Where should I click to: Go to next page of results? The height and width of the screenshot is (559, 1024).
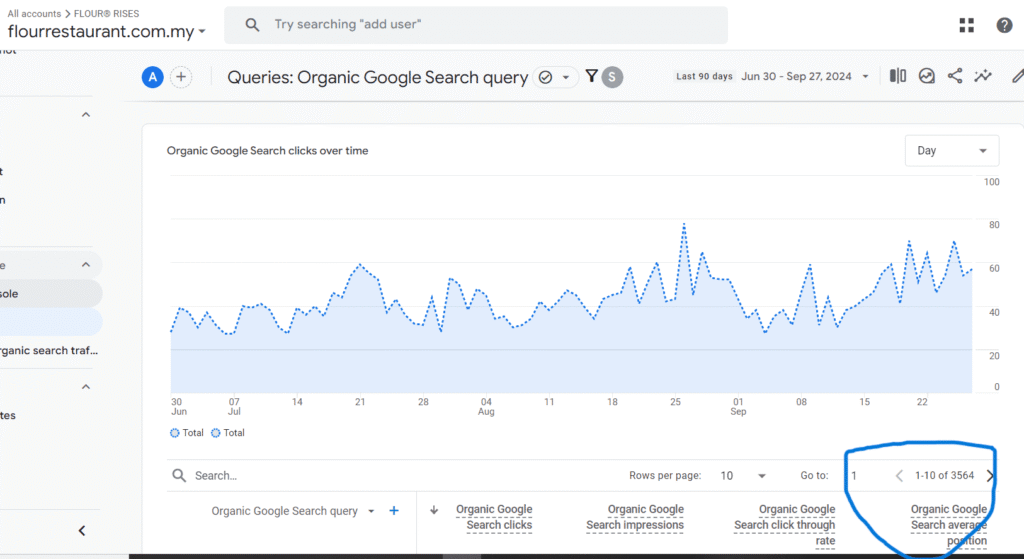click(990, 476)
